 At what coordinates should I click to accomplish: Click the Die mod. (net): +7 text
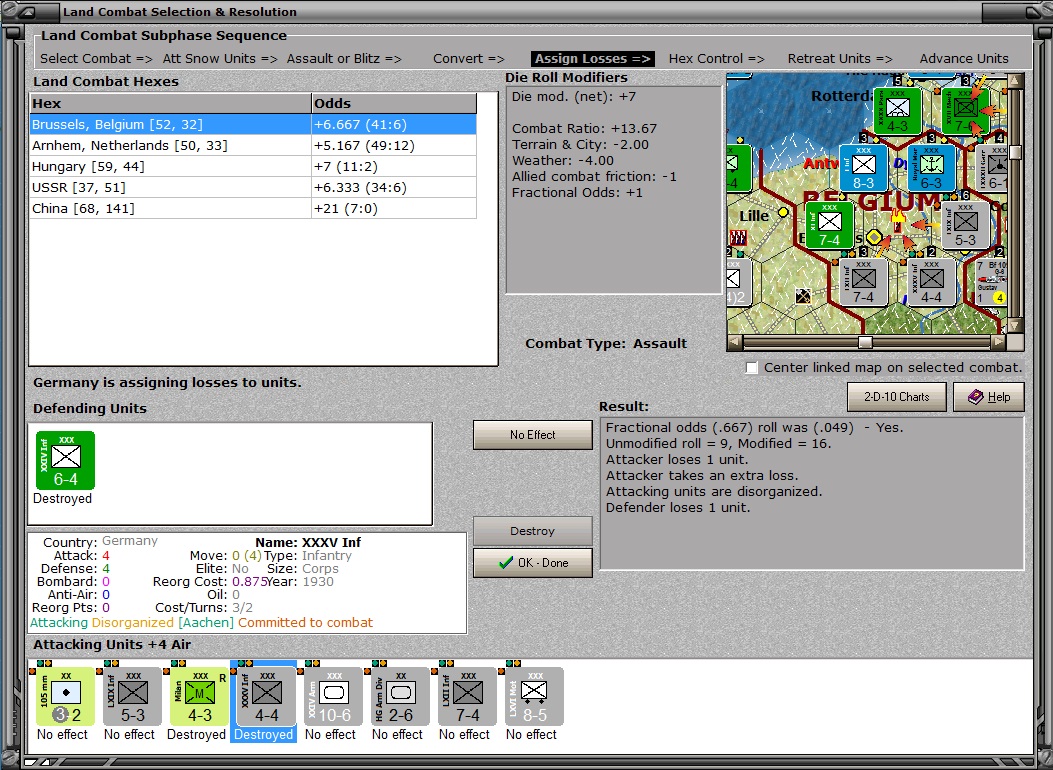[x=574, y=97]
